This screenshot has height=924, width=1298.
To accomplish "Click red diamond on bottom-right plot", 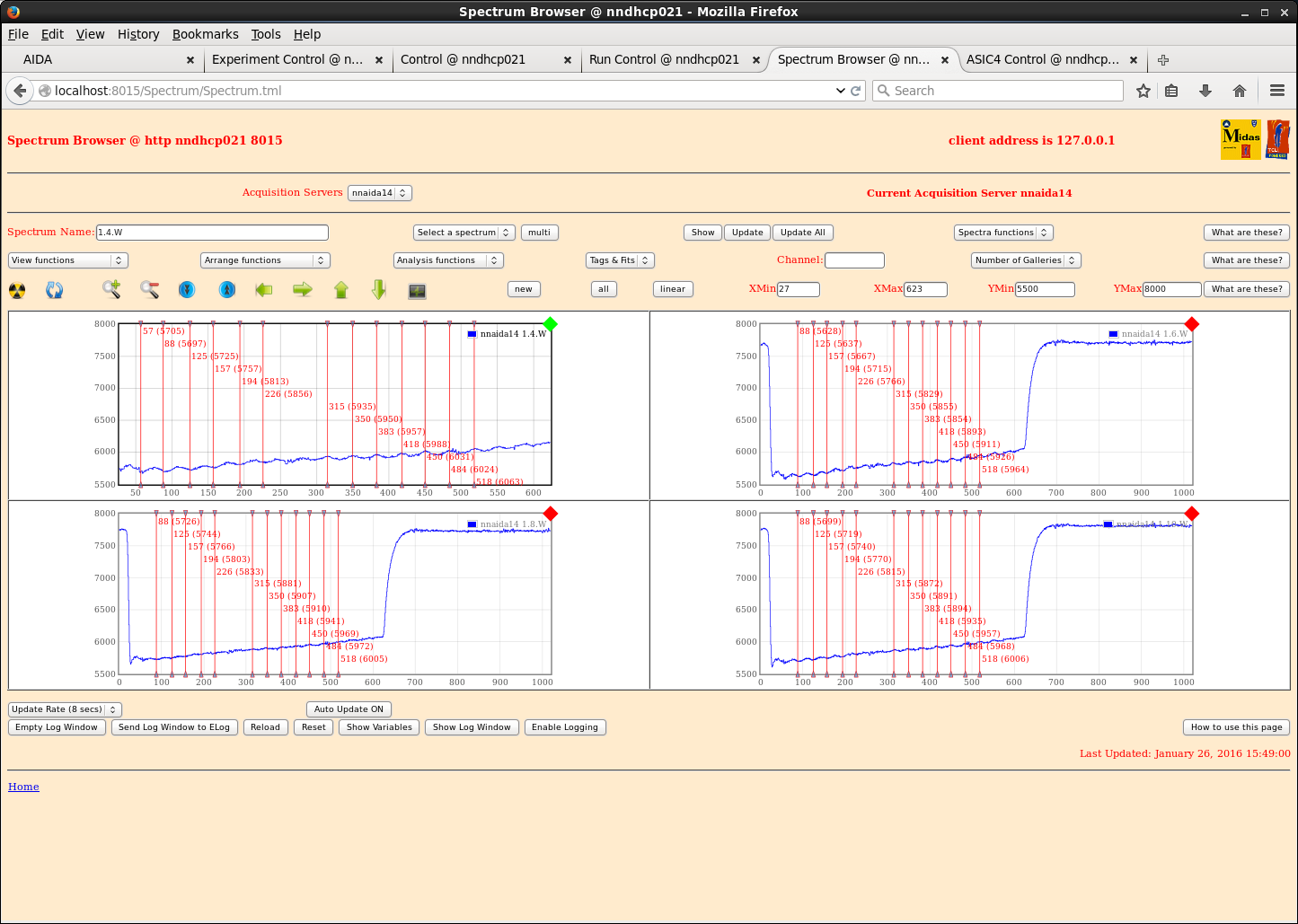I will (x=1192, y=514).
